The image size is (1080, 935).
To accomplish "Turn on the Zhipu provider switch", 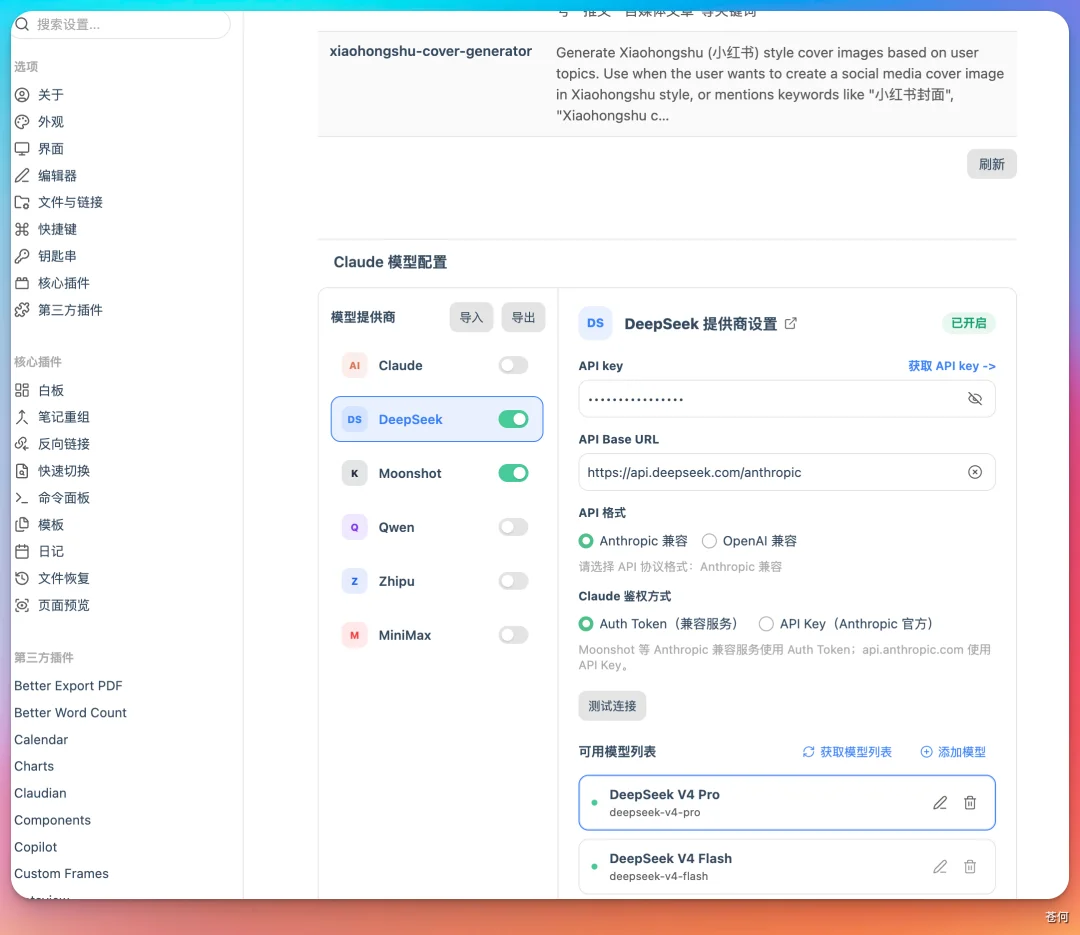I will [513, 581].
